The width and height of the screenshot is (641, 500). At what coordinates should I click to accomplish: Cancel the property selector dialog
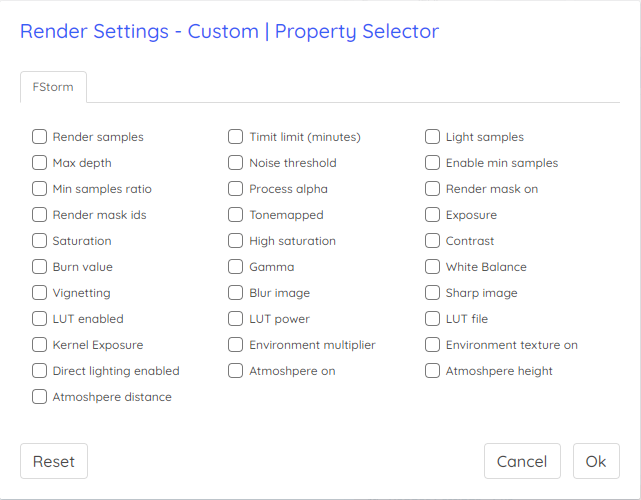[x=522, y=461]
